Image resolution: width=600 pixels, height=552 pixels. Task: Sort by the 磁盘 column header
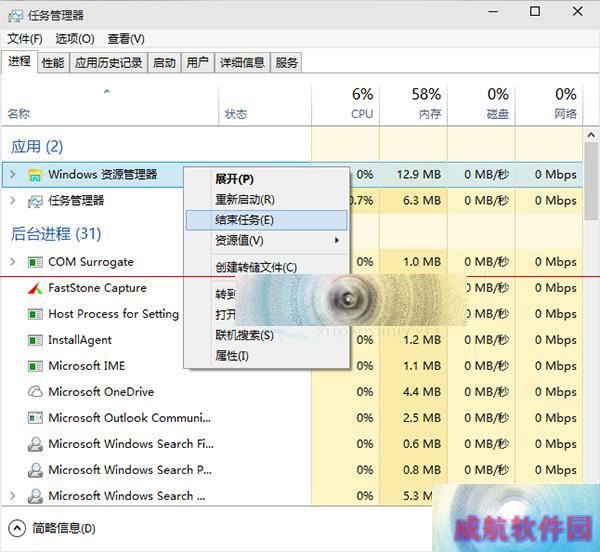tap(497, 114)
